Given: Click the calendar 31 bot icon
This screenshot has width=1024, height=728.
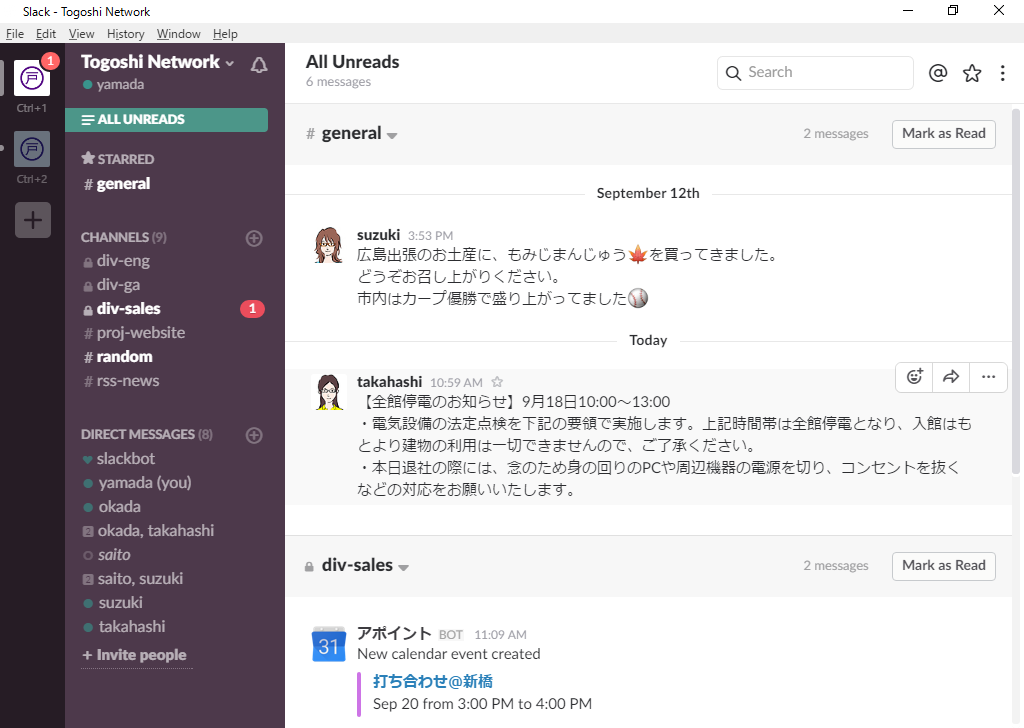Looking at the screenshot, I should (328, 644).
